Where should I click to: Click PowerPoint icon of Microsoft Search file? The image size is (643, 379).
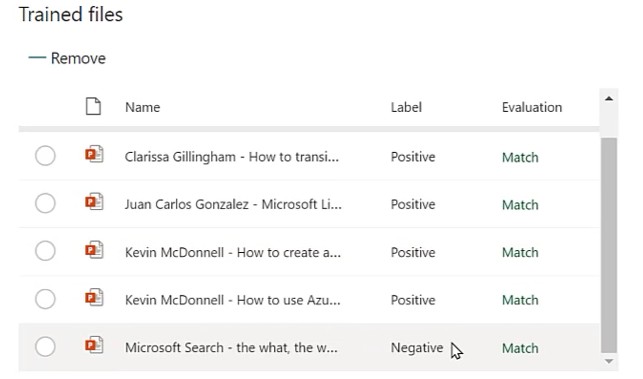coord(94,345)
